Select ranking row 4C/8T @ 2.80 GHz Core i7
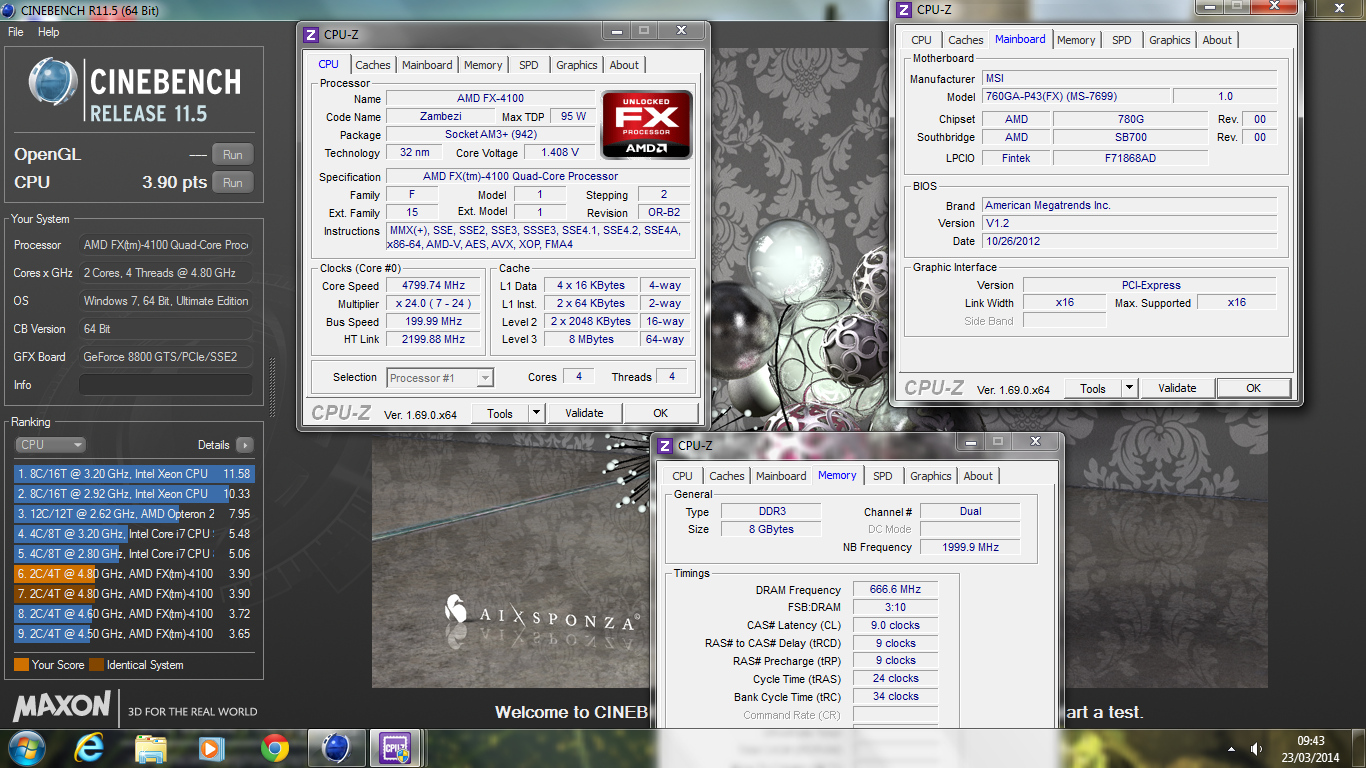Image resolution: width=1366 pixels, height=768 pixels. tap(134, 554)
